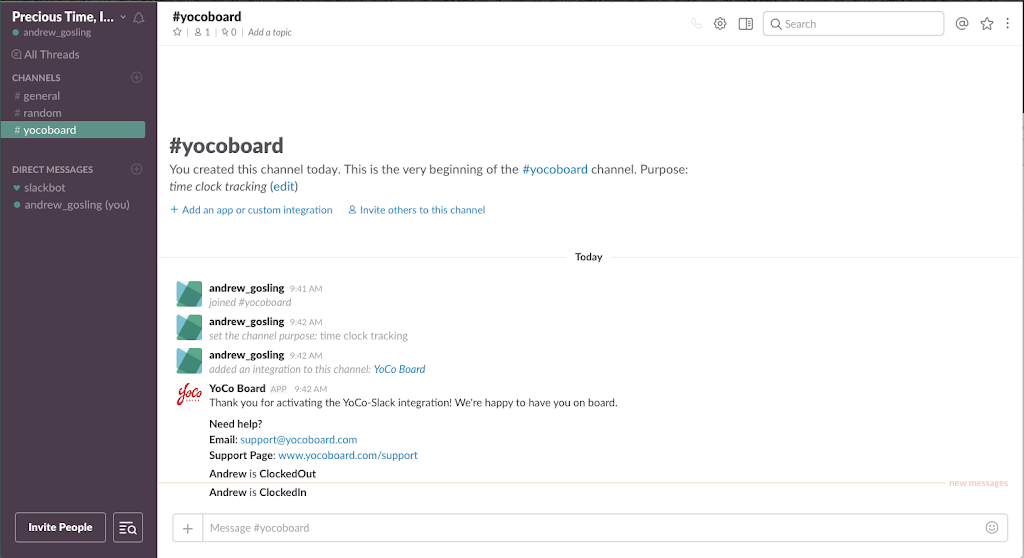Image resolution: width=1024 pixels, height=558 pixels.
Task: Open the emoji picker smiley icon
Action: (992, 527)
